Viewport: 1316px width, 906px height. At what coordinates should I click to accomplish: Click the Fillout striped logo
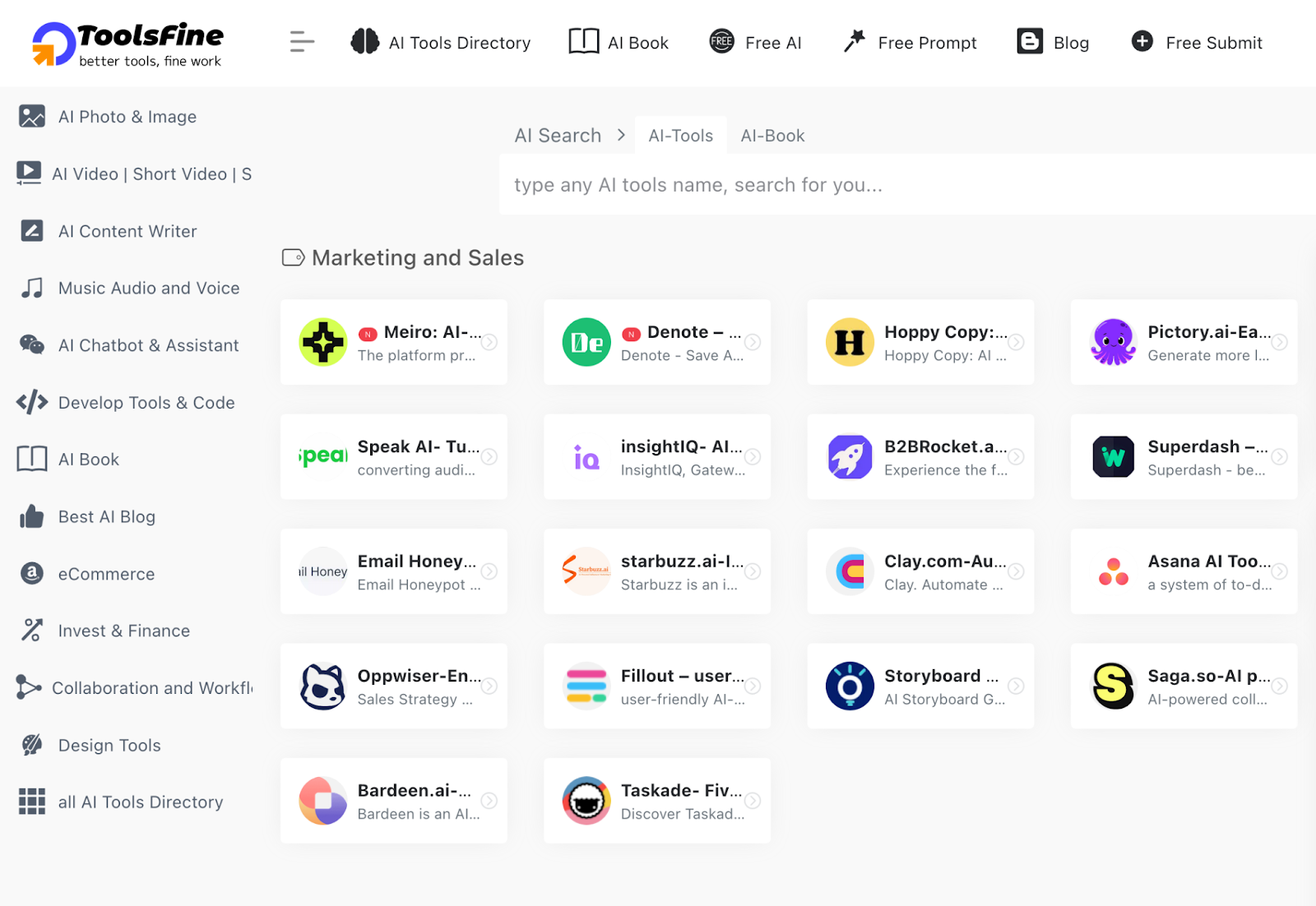click(x=586, y=686)
